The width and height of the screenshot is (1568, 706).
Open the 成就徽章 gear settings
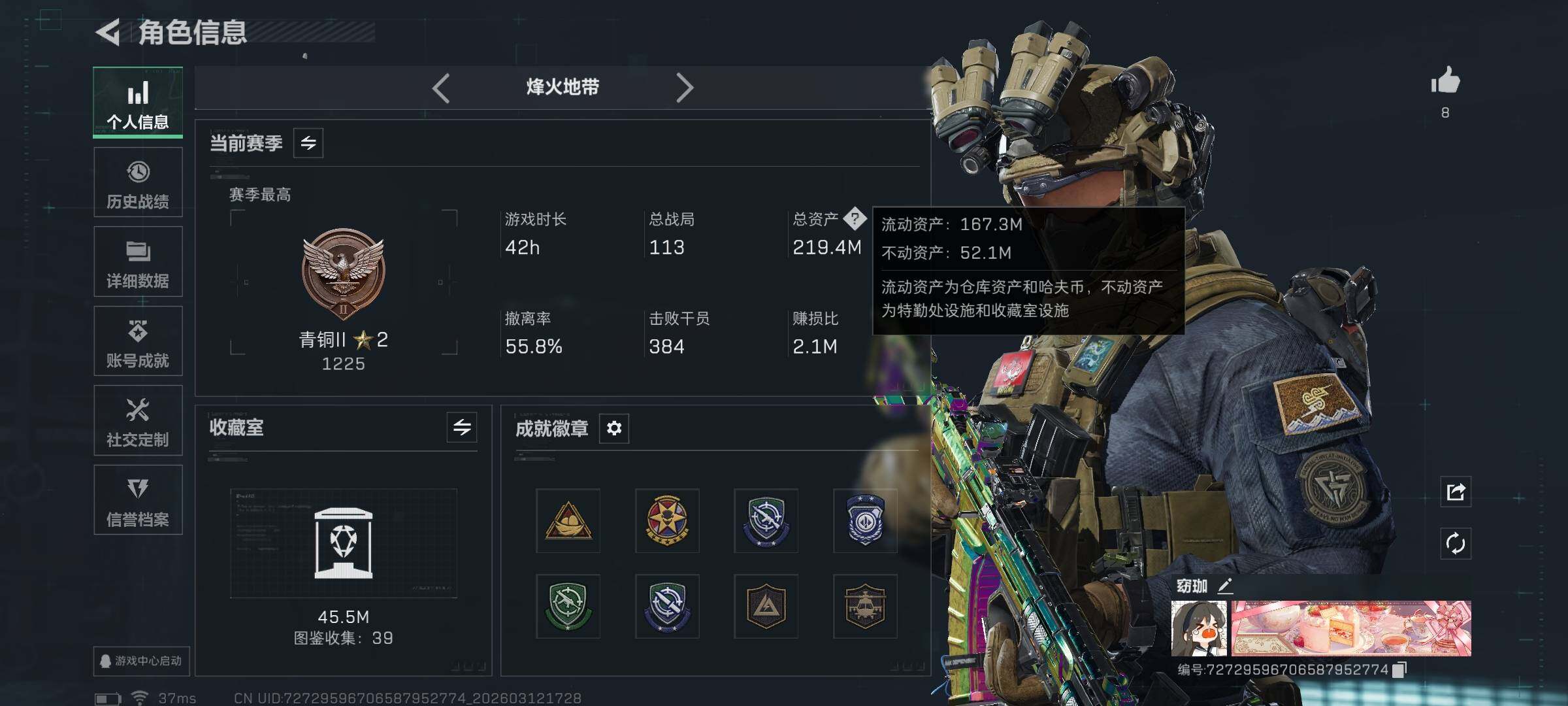coord(614,428)
